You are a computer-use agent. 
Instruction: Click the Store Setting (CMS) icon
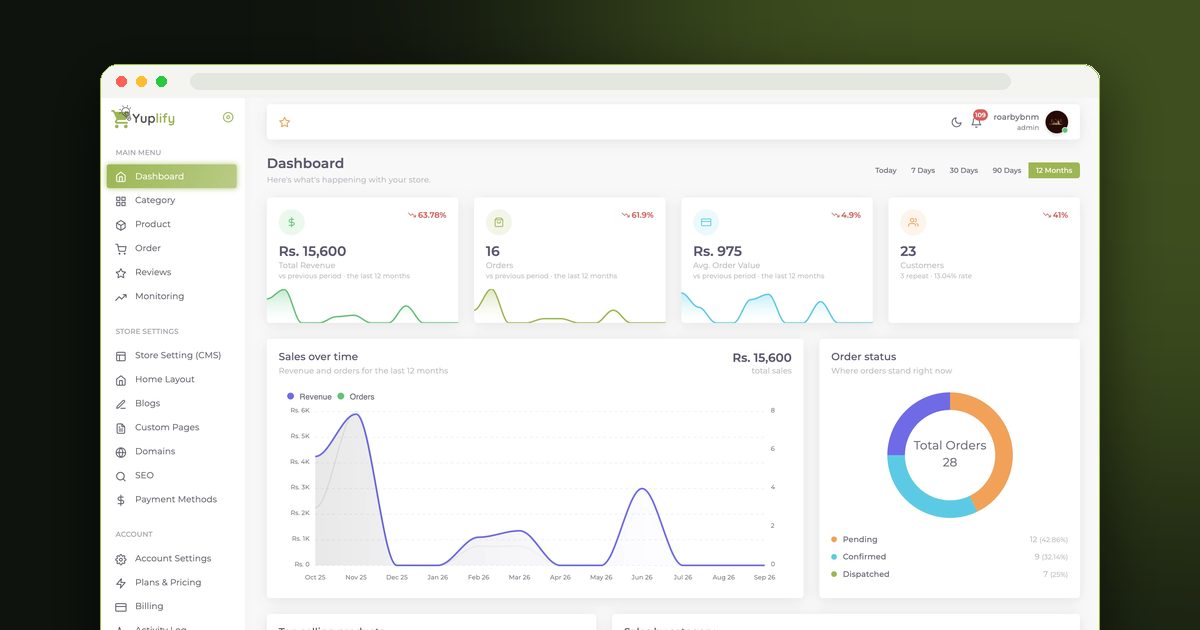[x=121, y=356]
